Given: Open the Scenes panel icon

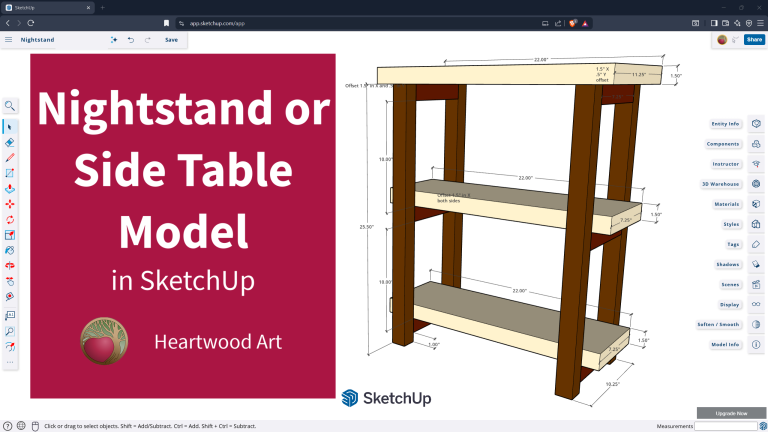Looking at the screenshot, I should 756,285.
